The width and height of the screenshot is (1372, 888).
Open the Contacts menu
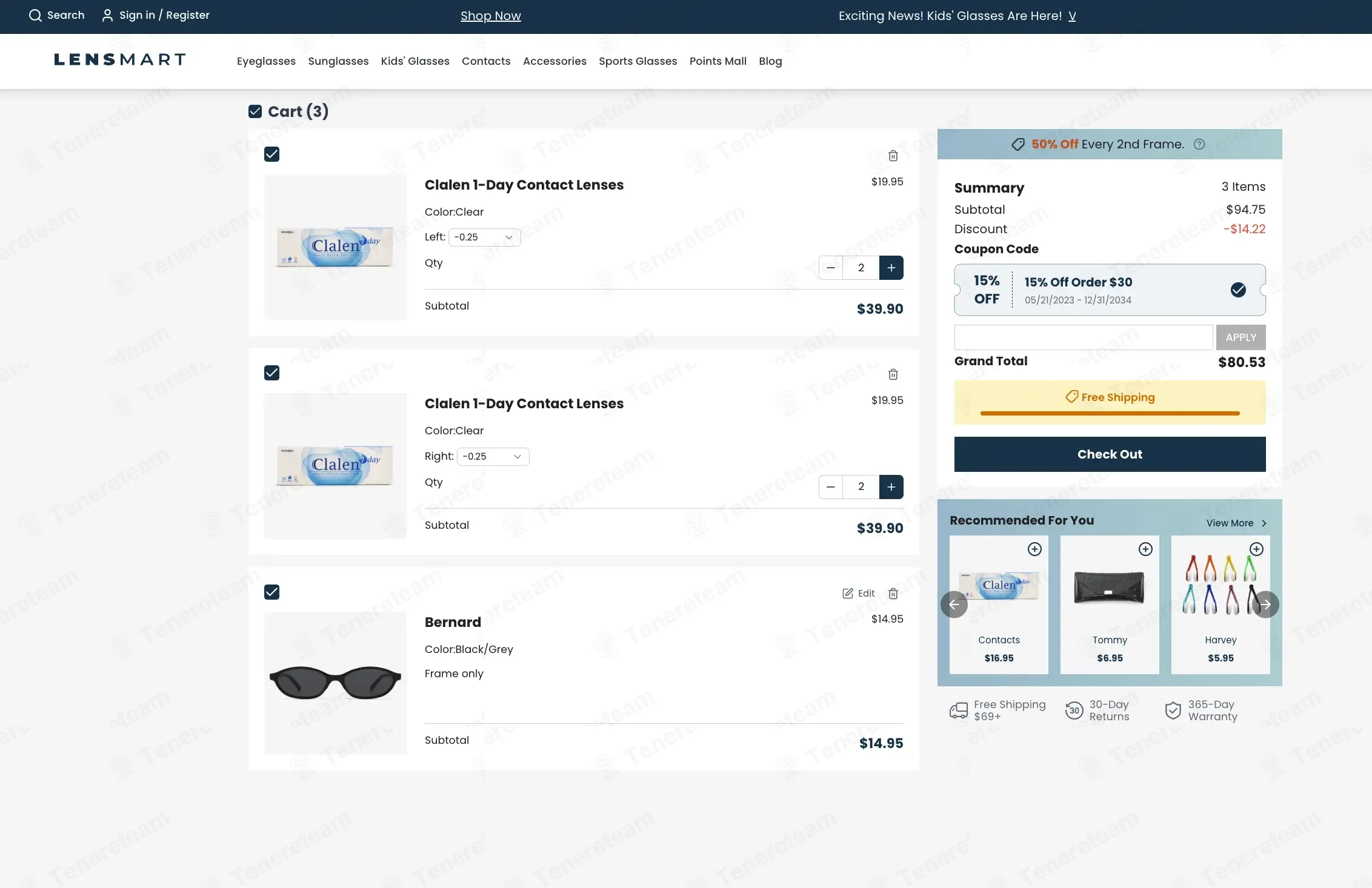(486, 61)
